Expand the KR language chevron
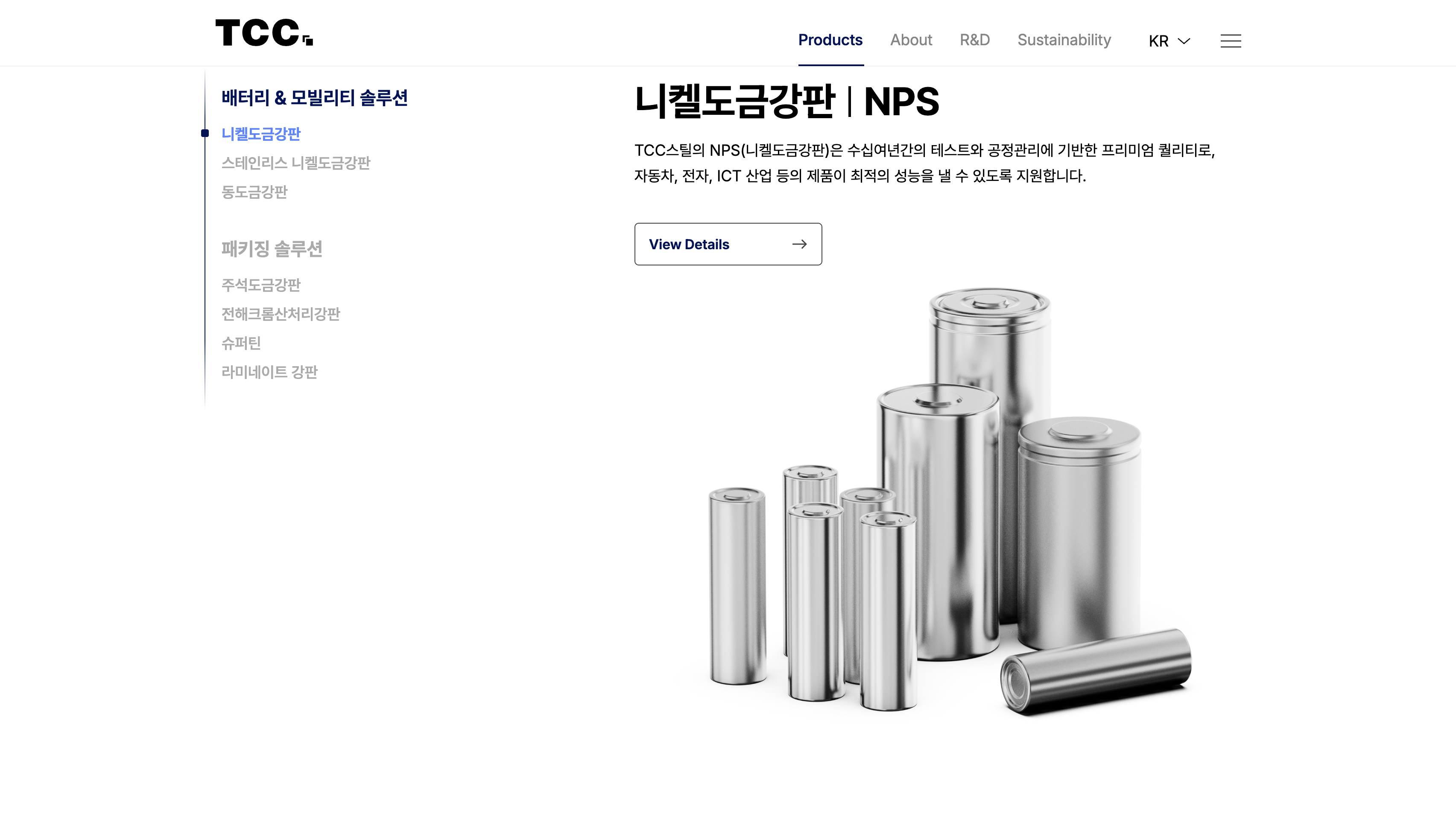The image size is (1456, 816). click(1184, 41)
